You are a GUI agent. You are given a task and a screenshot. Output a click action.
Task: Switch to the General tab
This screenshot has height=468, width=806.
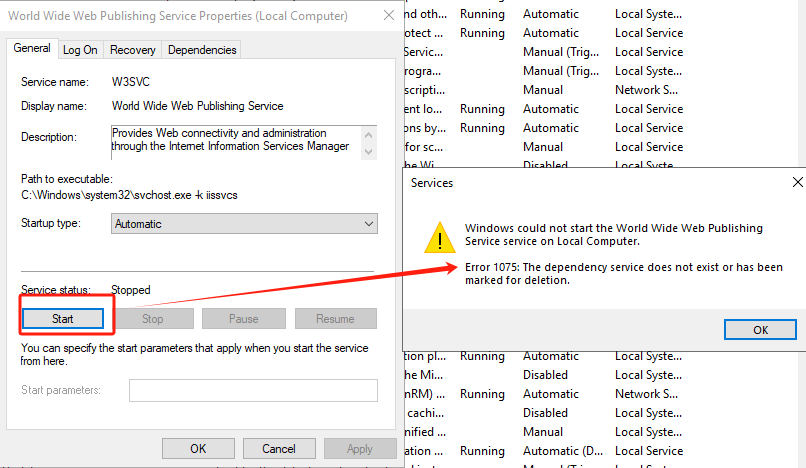tap(32, 48)
